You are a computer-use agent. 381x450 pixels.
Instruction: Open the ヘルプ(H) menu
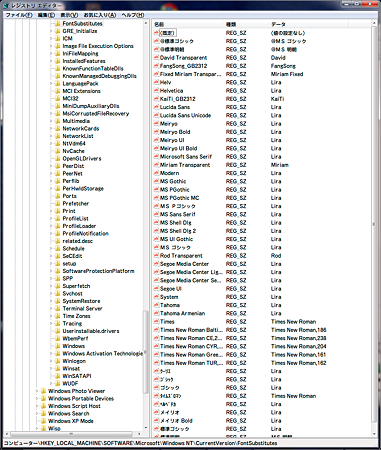133,15
